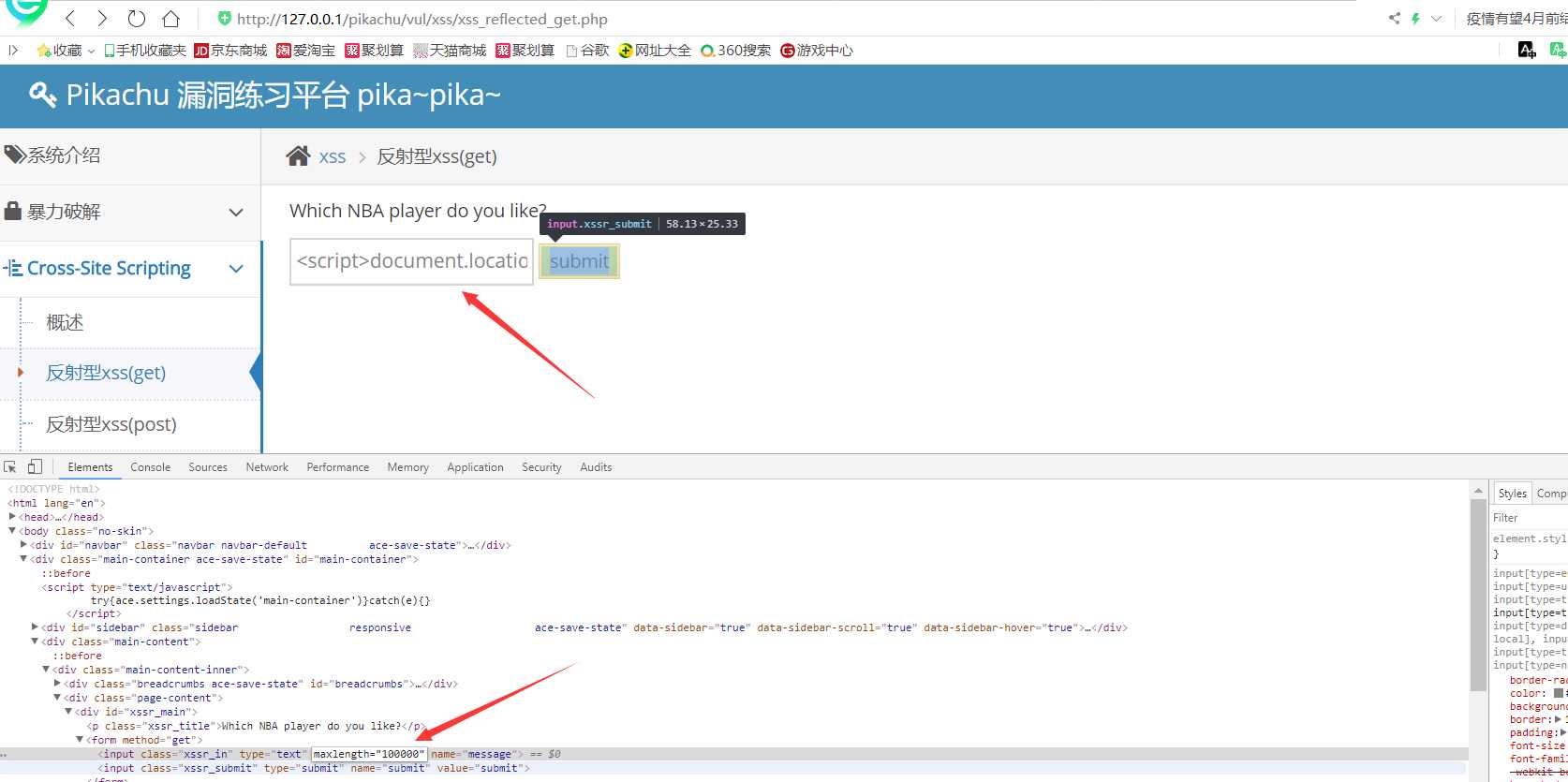Click the message text input with script payload

(411, 261)
